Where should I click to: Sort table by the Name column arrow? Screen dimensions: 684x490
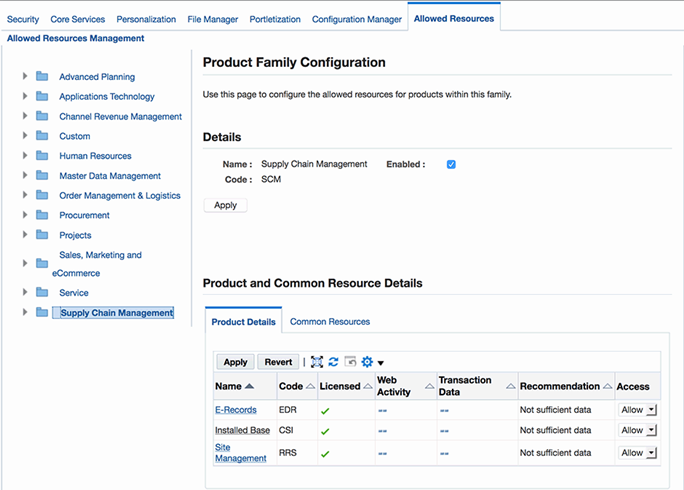(249, 386)
